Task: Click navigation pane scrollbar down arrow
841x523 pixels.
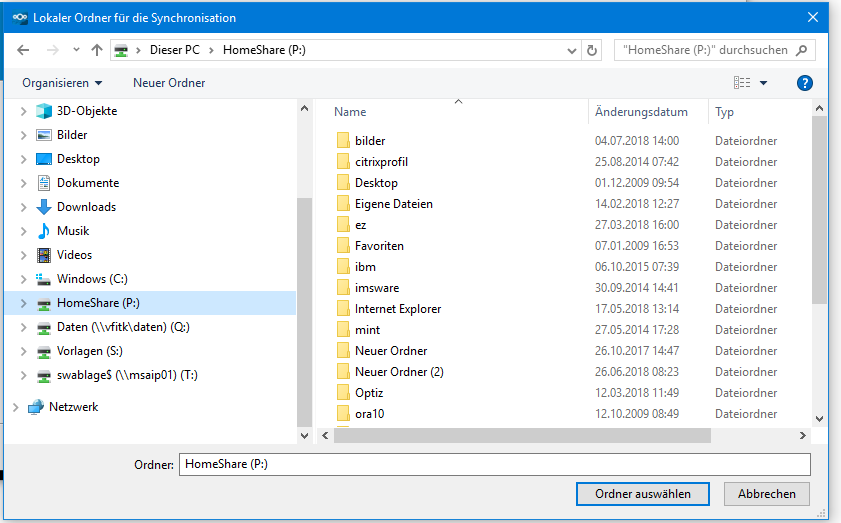Action: point(305,436)
